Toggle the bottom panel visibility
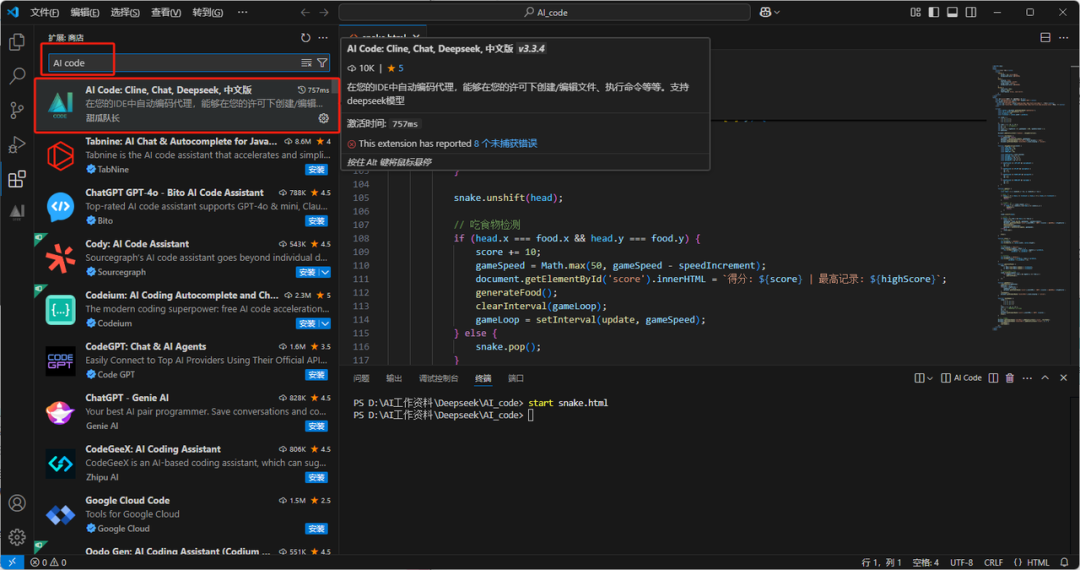 (953, 12)
